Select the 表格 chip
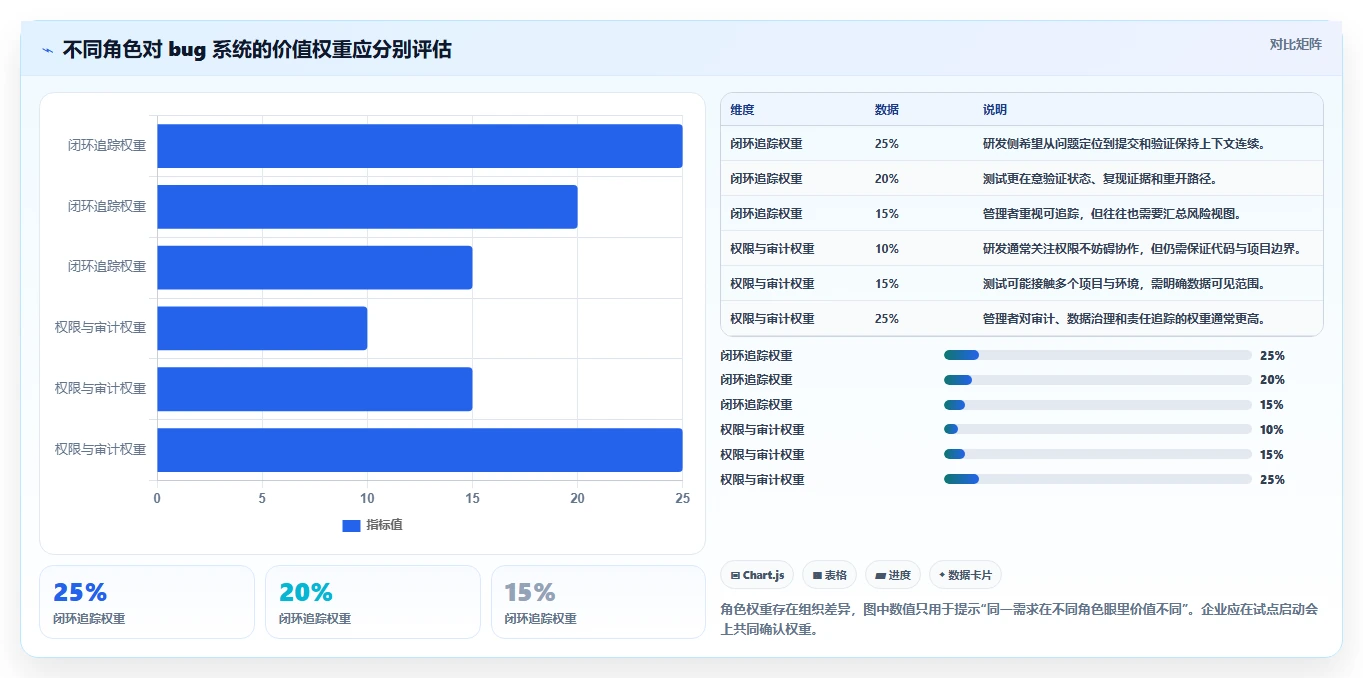This screenshot has height=678, width=1363. pyautogui.click(x=830, y=575)
